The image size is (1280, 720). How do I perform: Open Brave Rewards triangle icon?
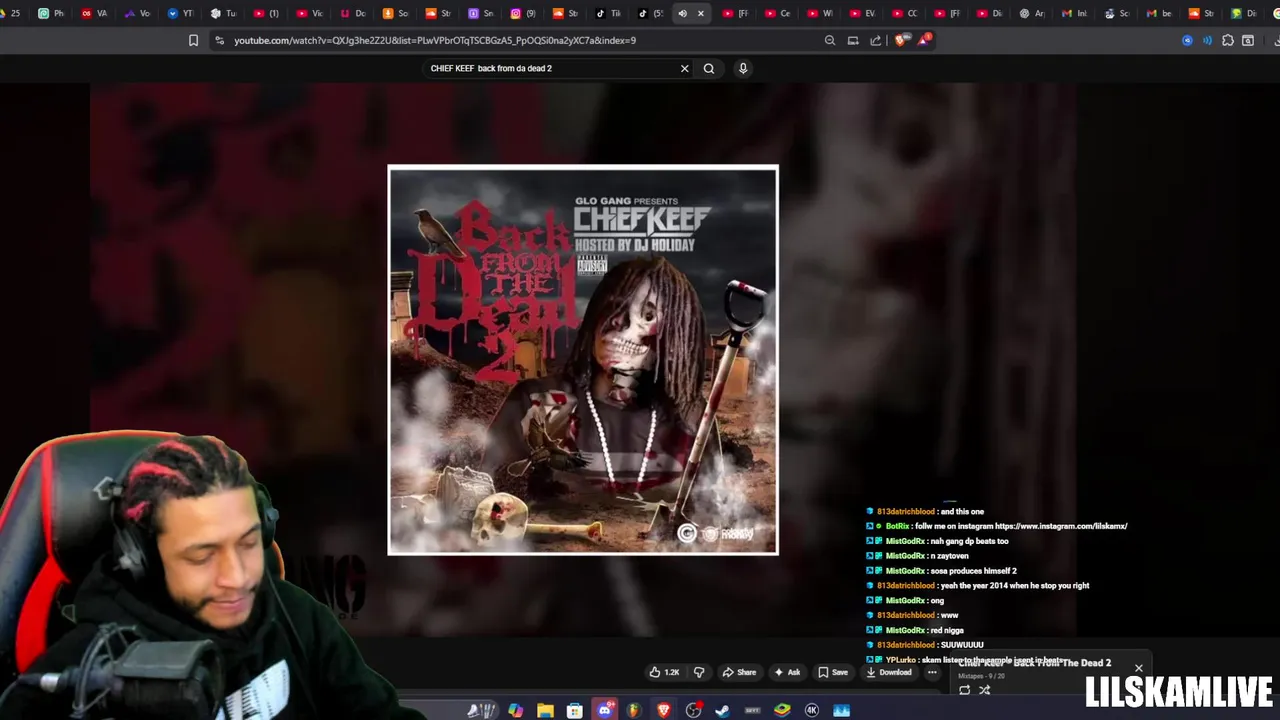pos(924,40)
